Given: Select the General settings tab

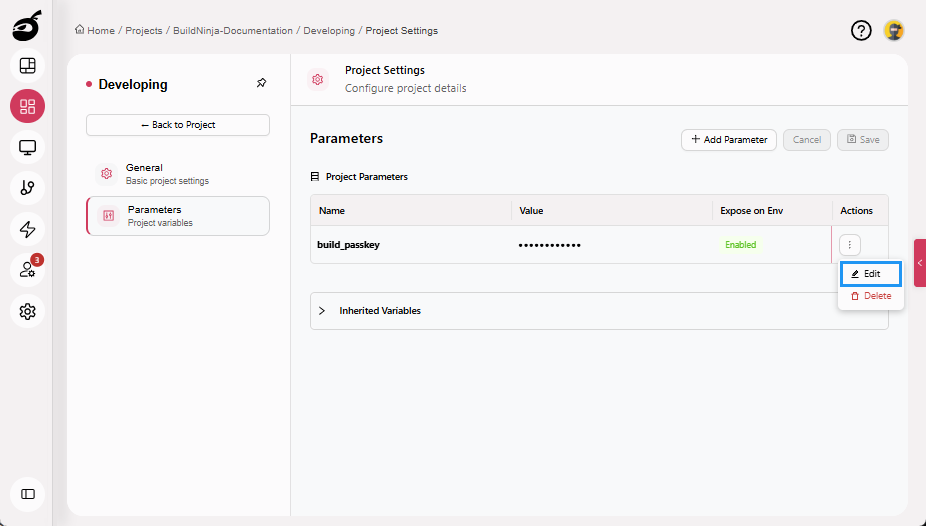Looking at the screenshot, I should click(x=178, y=174).
